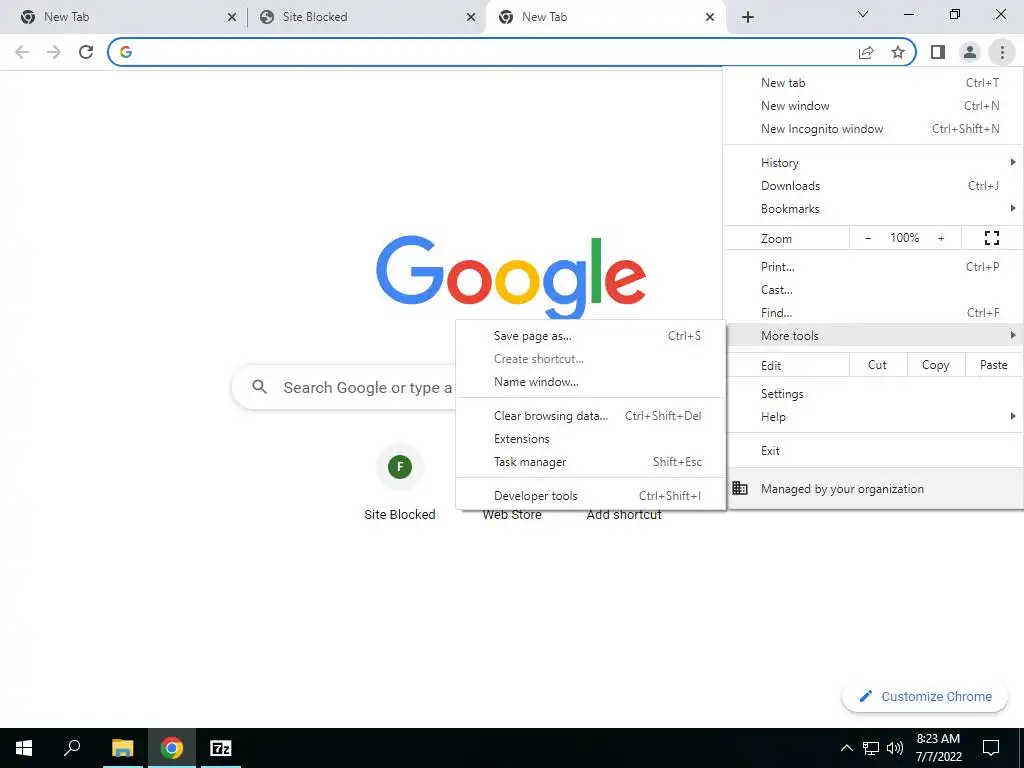The height and width of the screenshot is (768, 1024).
Task: Open Clear browsing data option
Action: coord(590,416)
